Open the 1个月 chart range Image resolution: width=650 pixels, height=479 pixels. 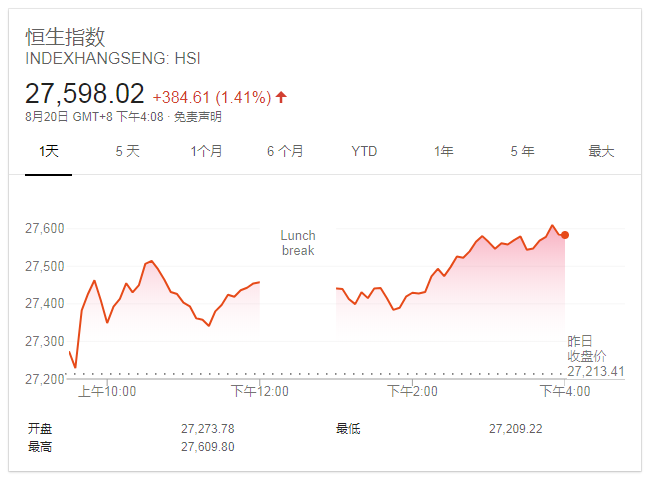[206, 151]
